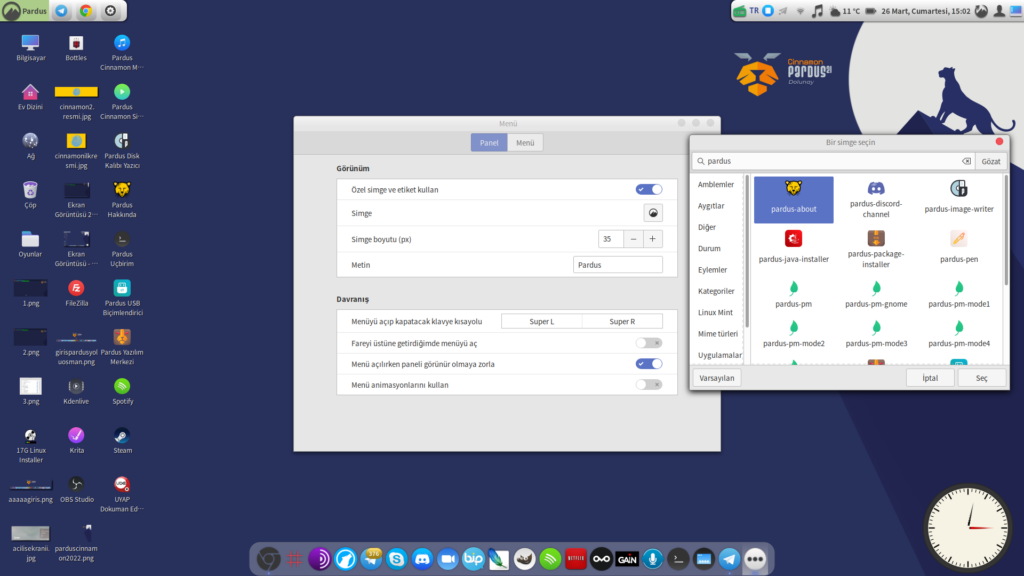This screenshot has width=1024, height=576.
Task: Click the Simge boyutu number field
Action: coord(611,239)
